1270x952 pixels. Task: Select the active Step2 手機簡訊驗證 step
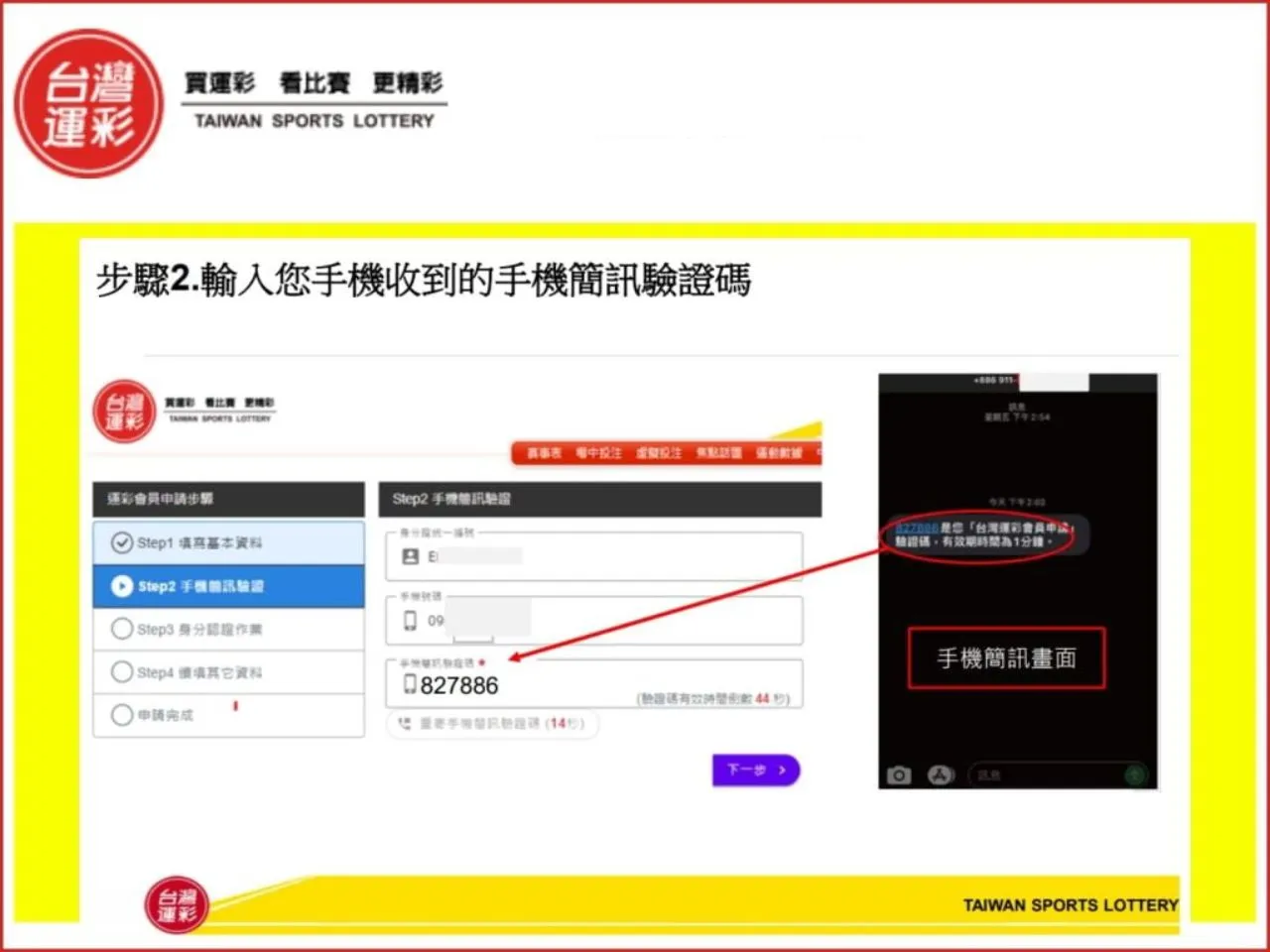228,586
